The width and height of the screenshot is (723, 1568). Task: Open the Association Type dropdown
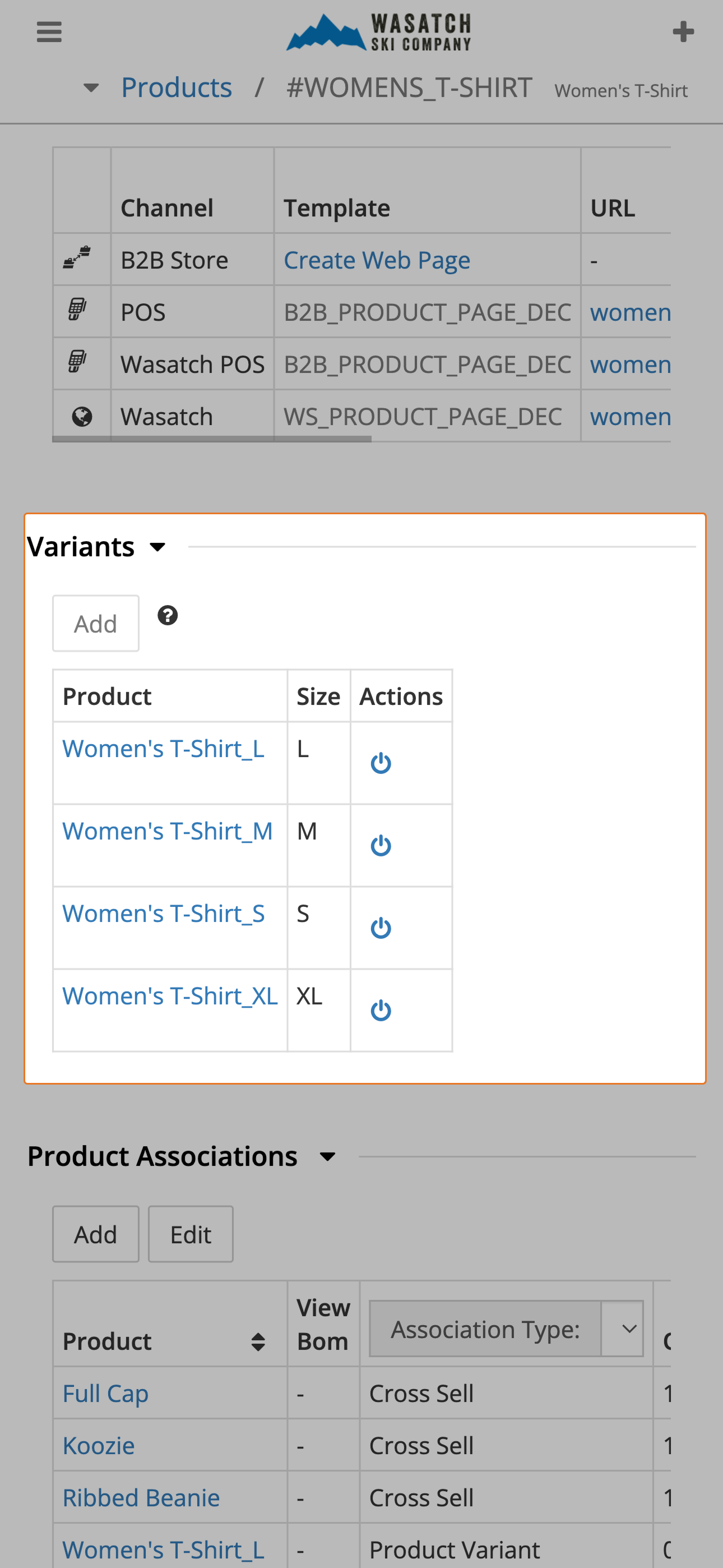pyautogui.click(x=506, y=1329)
